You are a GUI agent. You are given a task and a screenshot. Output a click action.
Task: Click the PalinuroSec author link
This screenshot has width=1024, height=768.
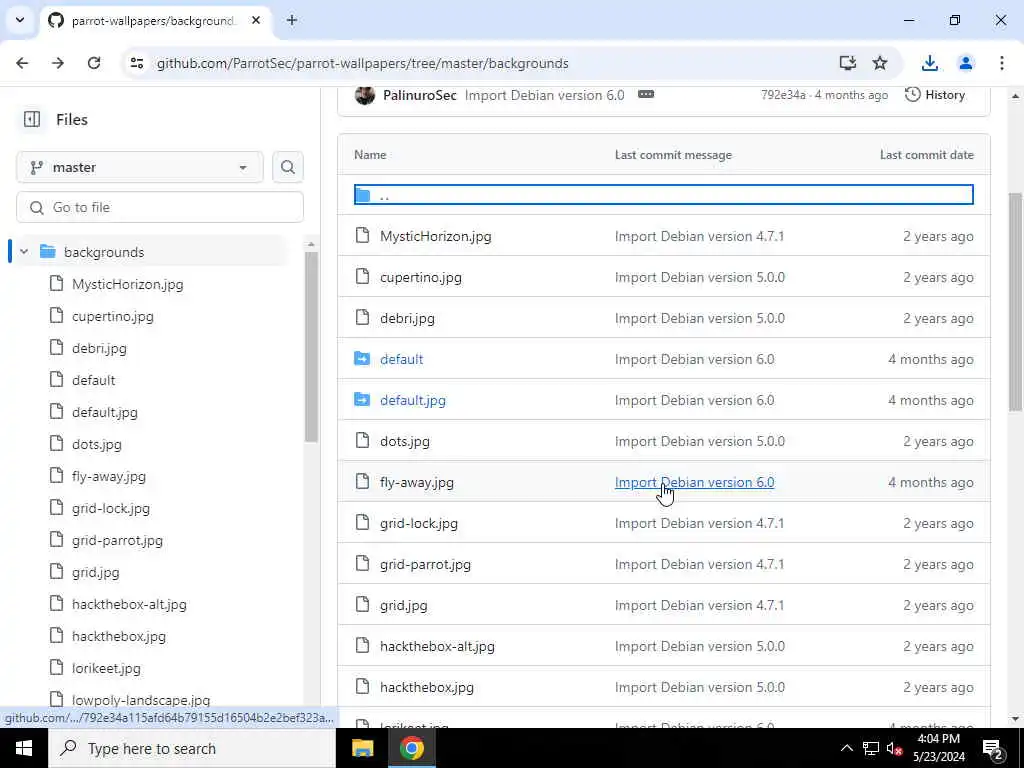pos(419,95)
